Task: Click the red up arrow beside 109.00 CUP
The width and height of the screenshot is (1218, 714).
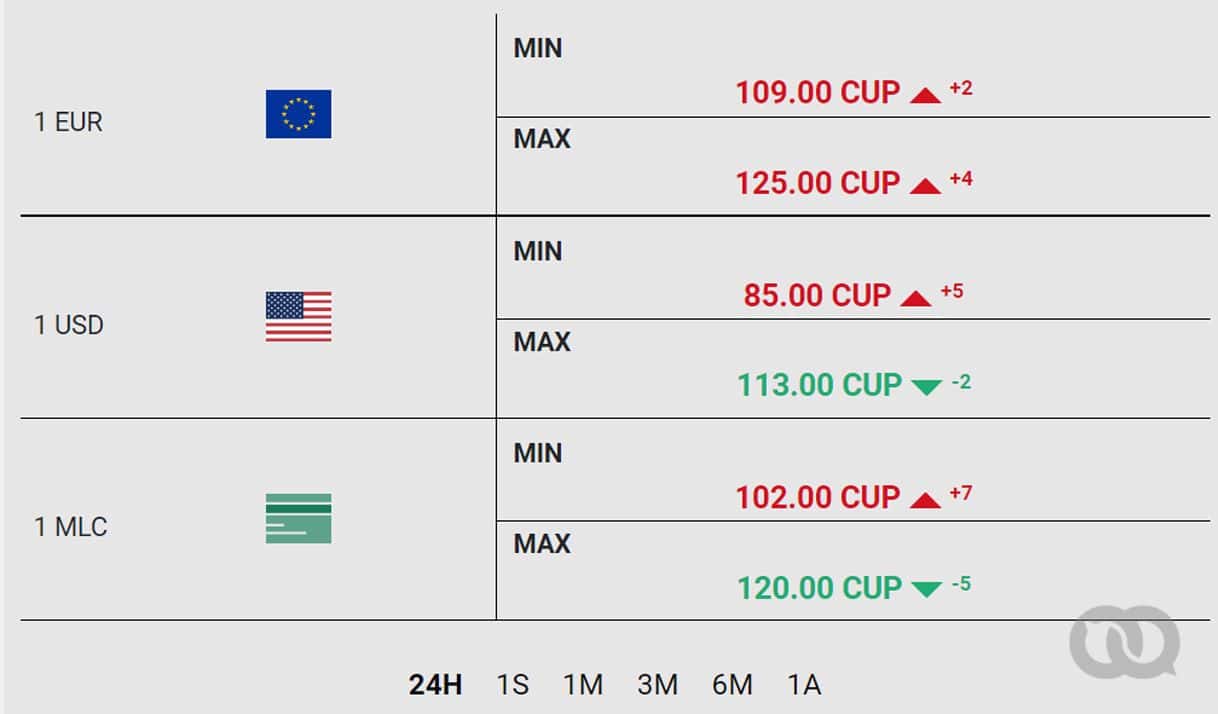Action: click(x=926, y=95)
